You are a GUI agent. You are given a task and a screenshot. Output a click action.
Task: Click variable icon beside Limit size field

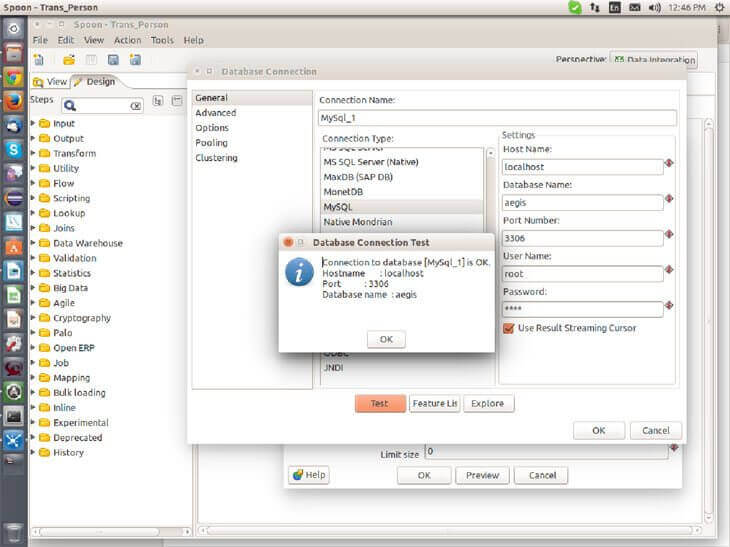[x=674, y=448]
